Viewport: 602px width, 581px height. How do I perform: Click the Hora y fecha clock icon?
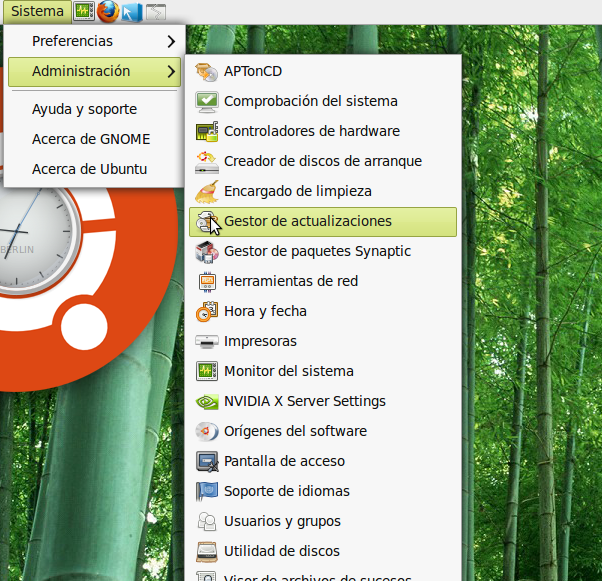[x=207, y=311]
